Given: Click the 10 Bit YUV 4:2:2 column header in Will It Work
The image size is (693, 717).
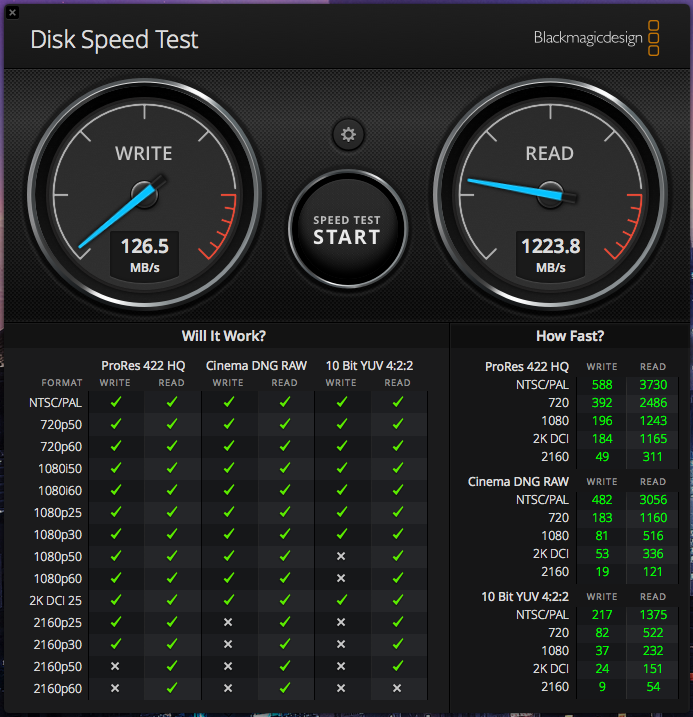Looking at the screenshot, I should (x=369, y=366).
